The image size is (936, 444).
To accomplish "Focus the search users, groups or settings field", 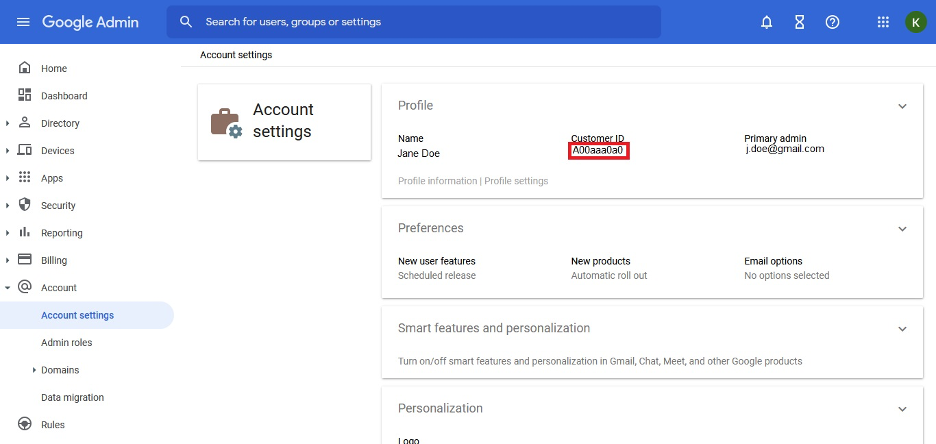I will click(x=414, y=22).
